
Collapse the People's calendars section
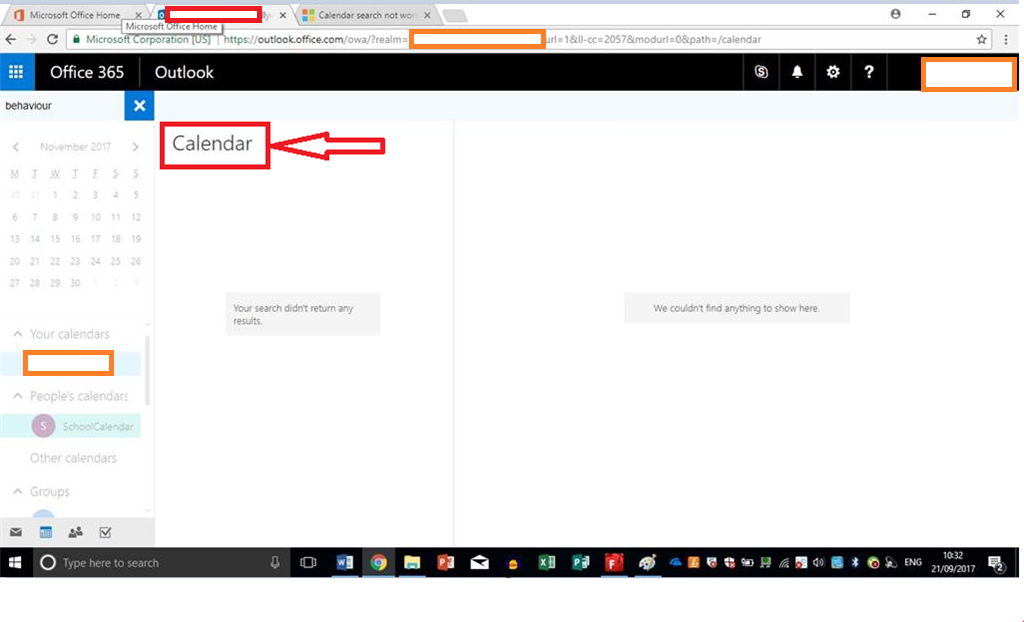tap(18, 396)
